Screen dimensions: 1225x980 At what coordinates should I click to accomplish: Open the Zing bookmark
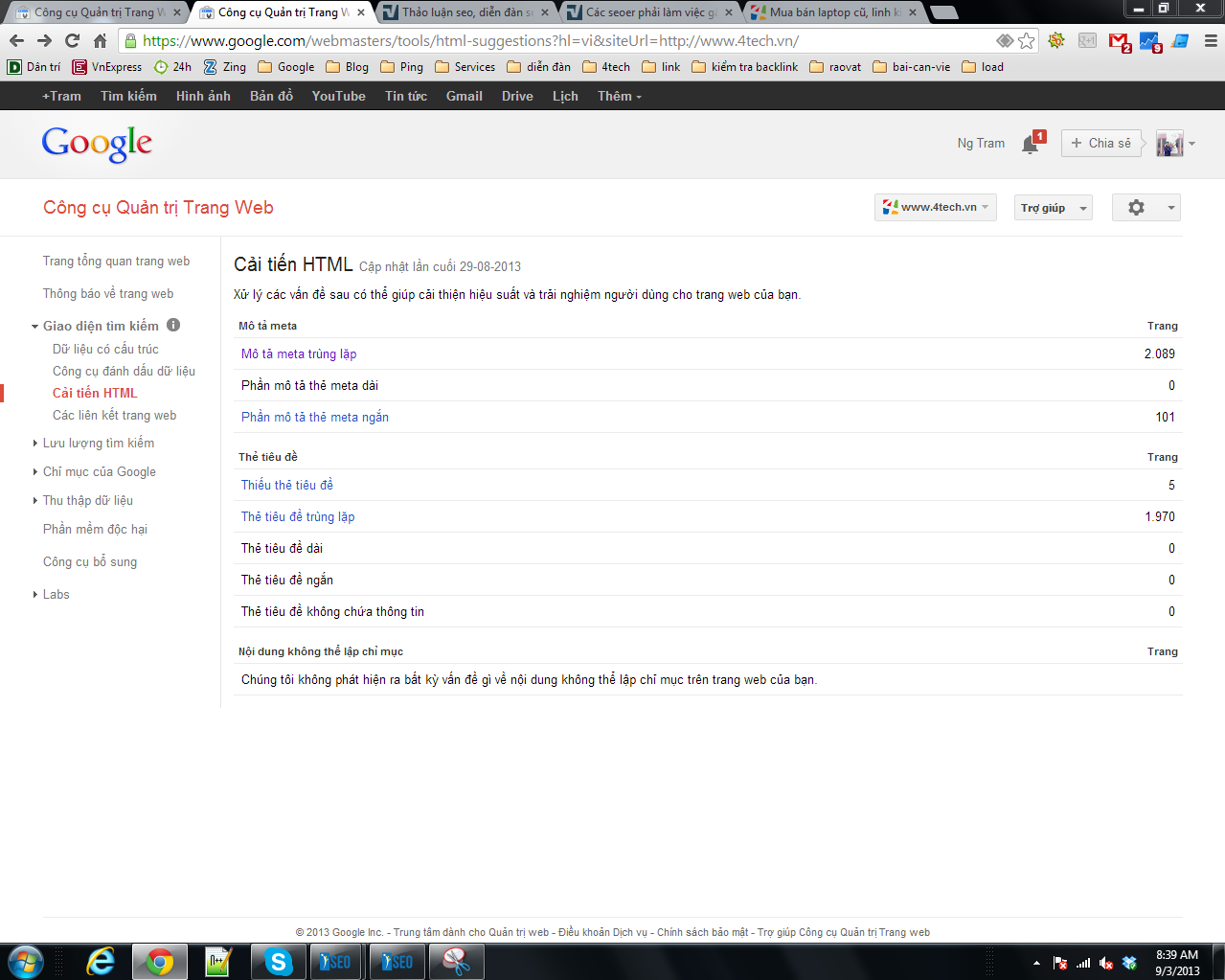224,67
